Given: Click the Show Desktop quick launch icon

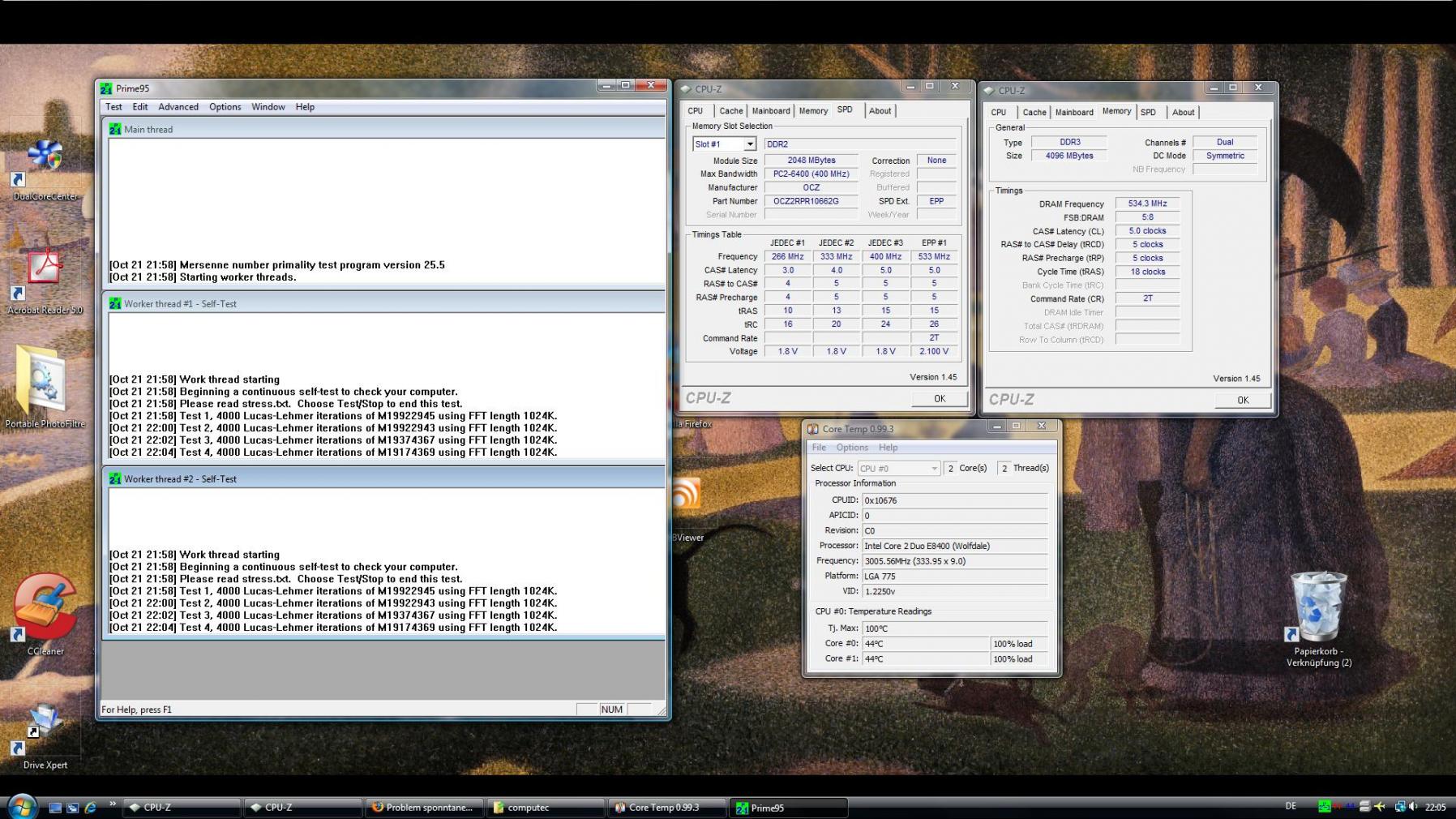Looking at the screenshot, I should point(55,808).
